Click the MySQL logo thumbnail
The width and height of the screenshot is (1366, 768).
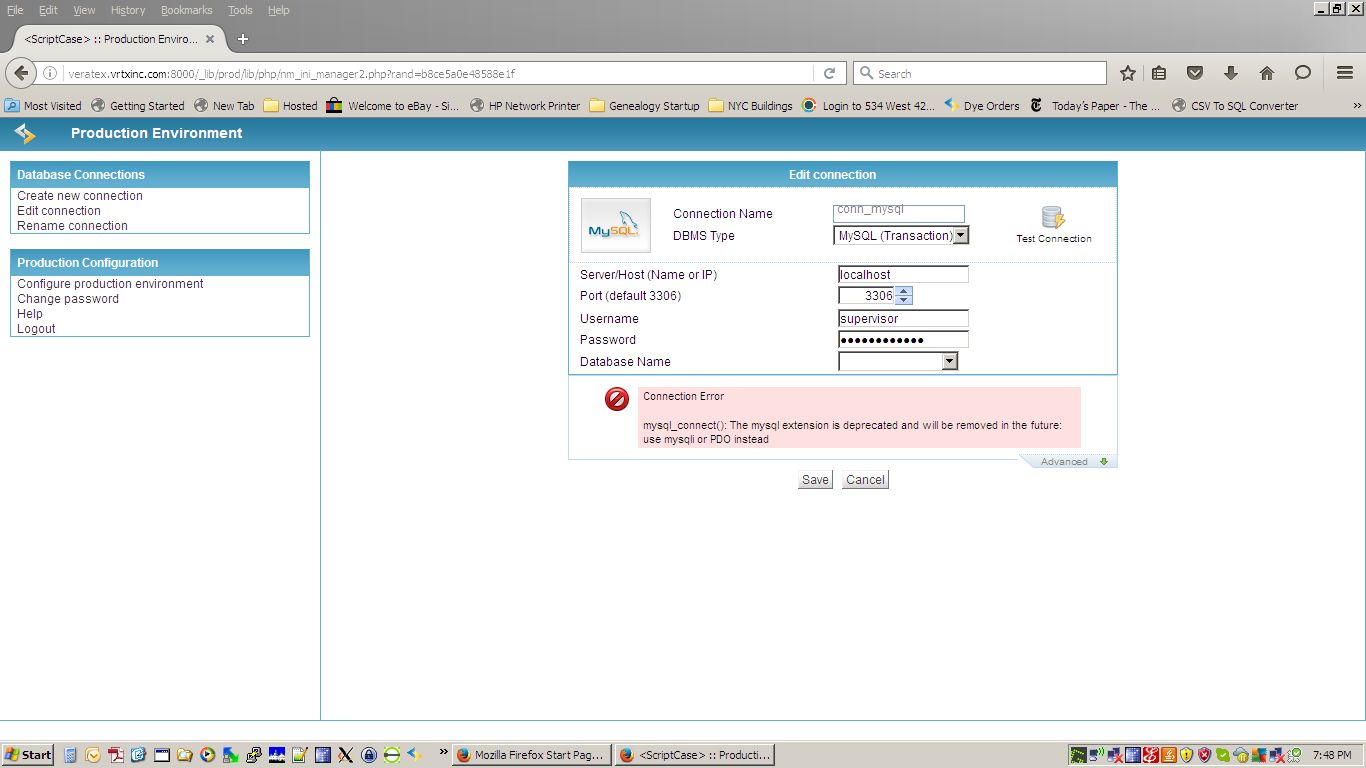[615, 225]
